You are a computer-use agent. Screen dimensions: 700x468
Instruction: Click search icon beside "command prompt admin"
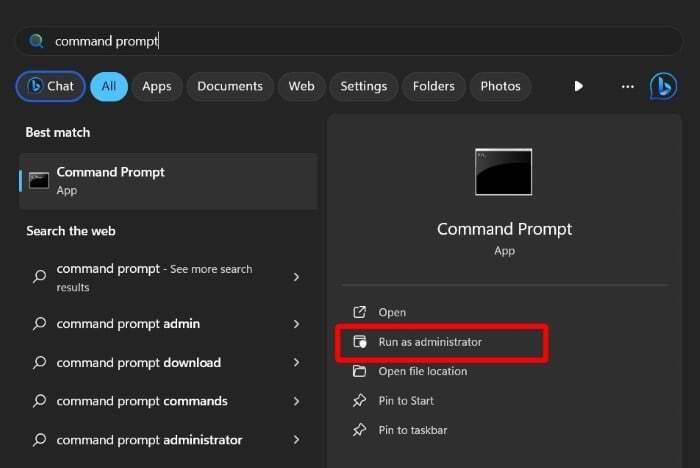coord(39,324)
